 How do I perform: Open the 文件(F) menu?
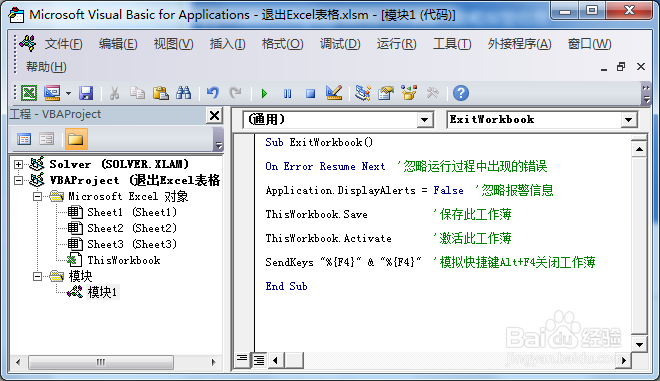64,44
